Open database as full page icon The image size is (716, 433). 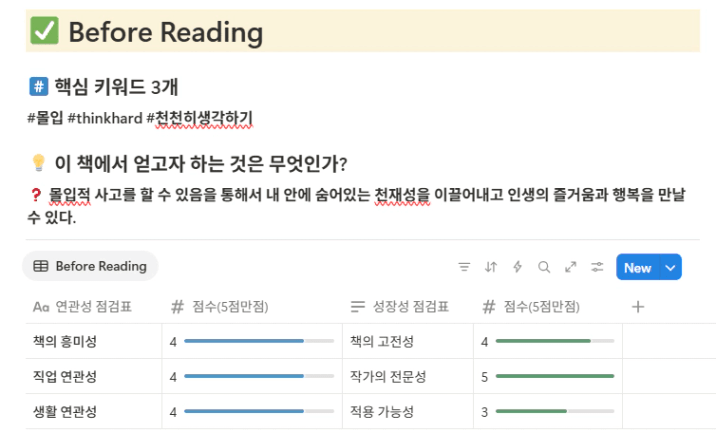click(x=570, y=267)
